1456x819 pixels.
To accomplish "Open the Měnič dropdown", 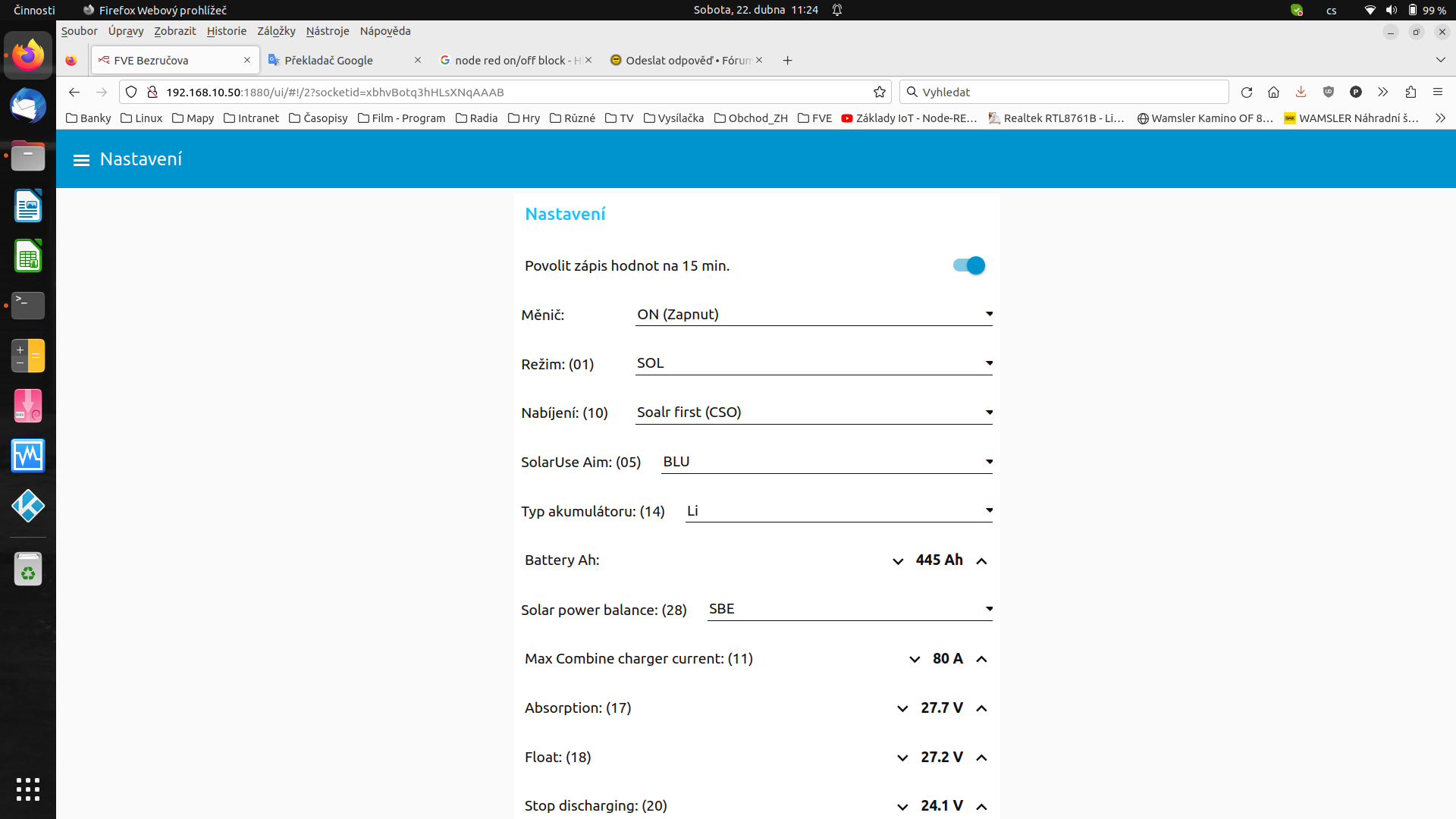I will tap(813, 315).
